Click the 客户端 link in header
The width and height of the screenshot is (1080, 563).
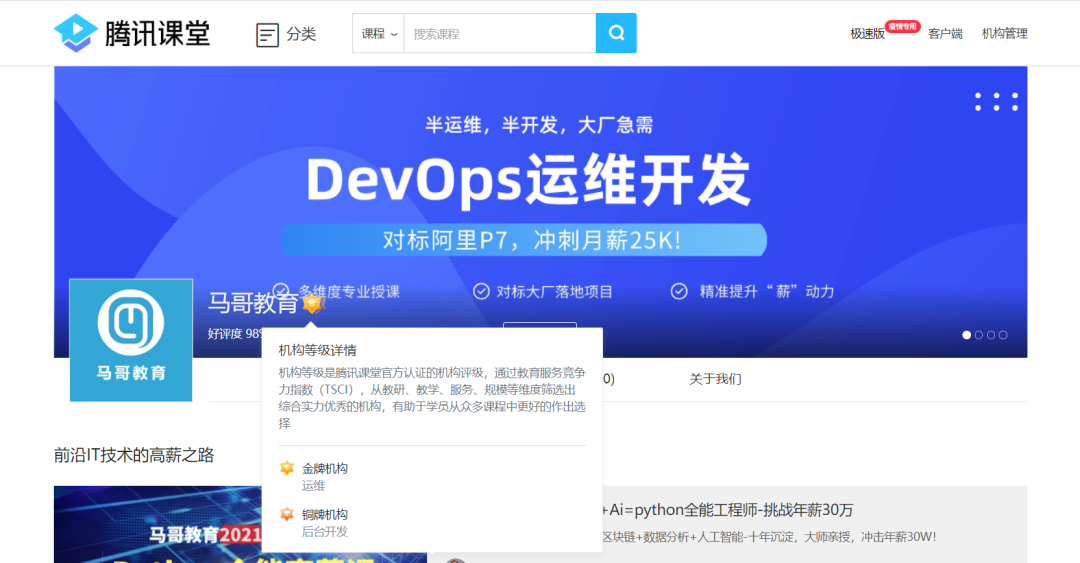point(945,34)
